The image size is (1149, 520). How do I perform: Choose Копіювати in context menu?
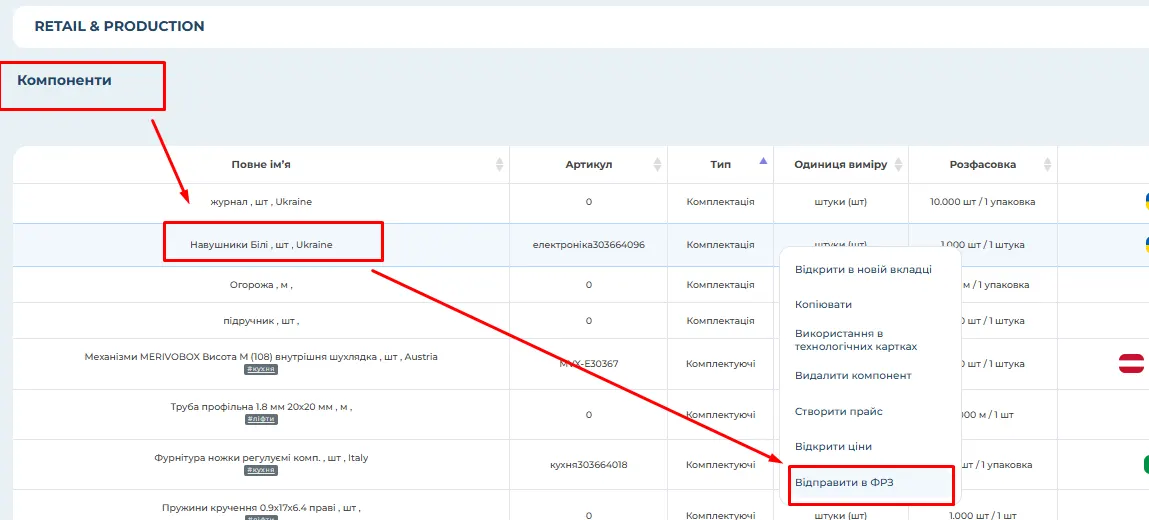[823, 305]
